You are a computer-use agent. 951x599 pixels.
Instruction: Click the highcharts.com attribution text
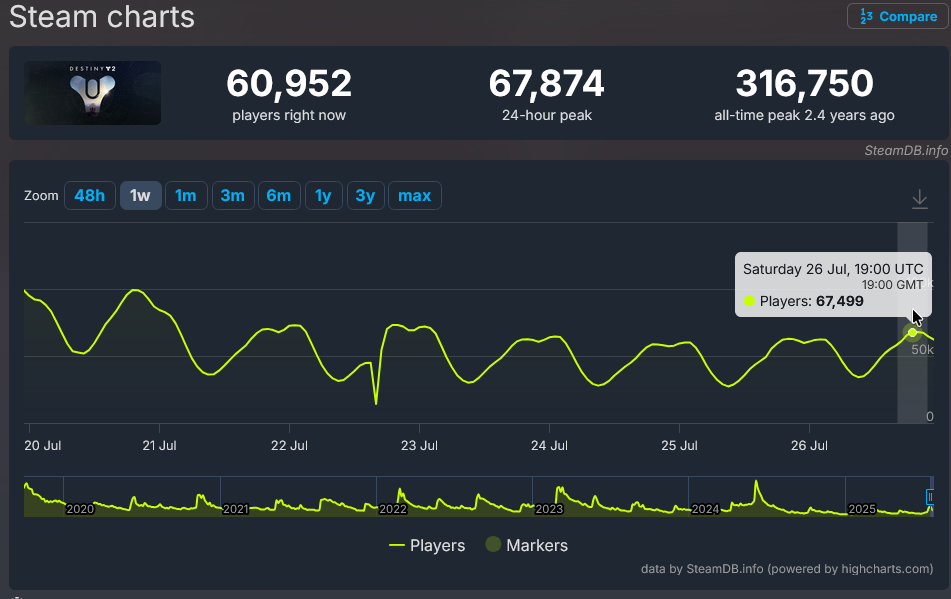[787, 569]
